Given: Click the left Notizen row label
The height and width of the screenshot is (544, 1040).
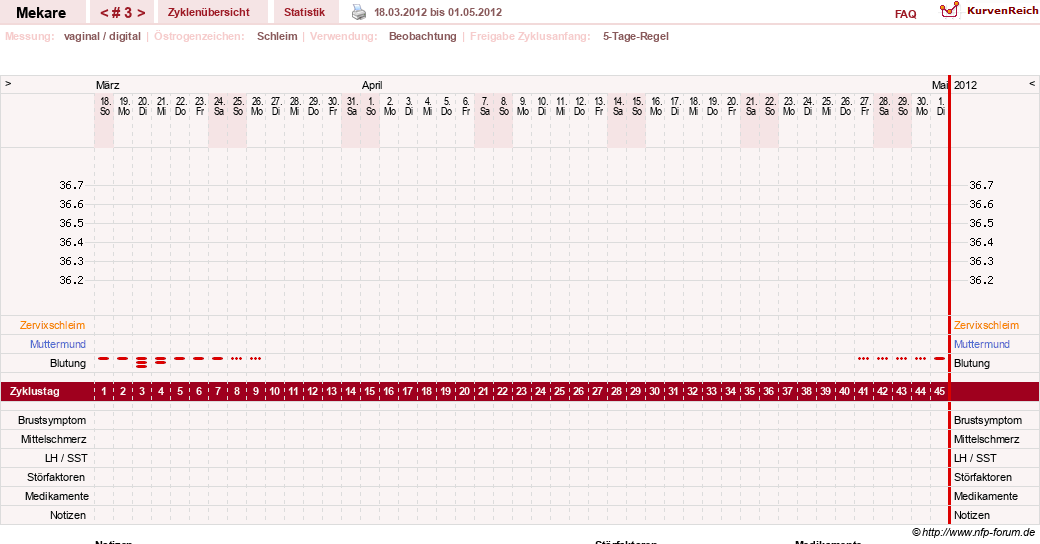Looking at the screenshot, I should tap(68, 515).
